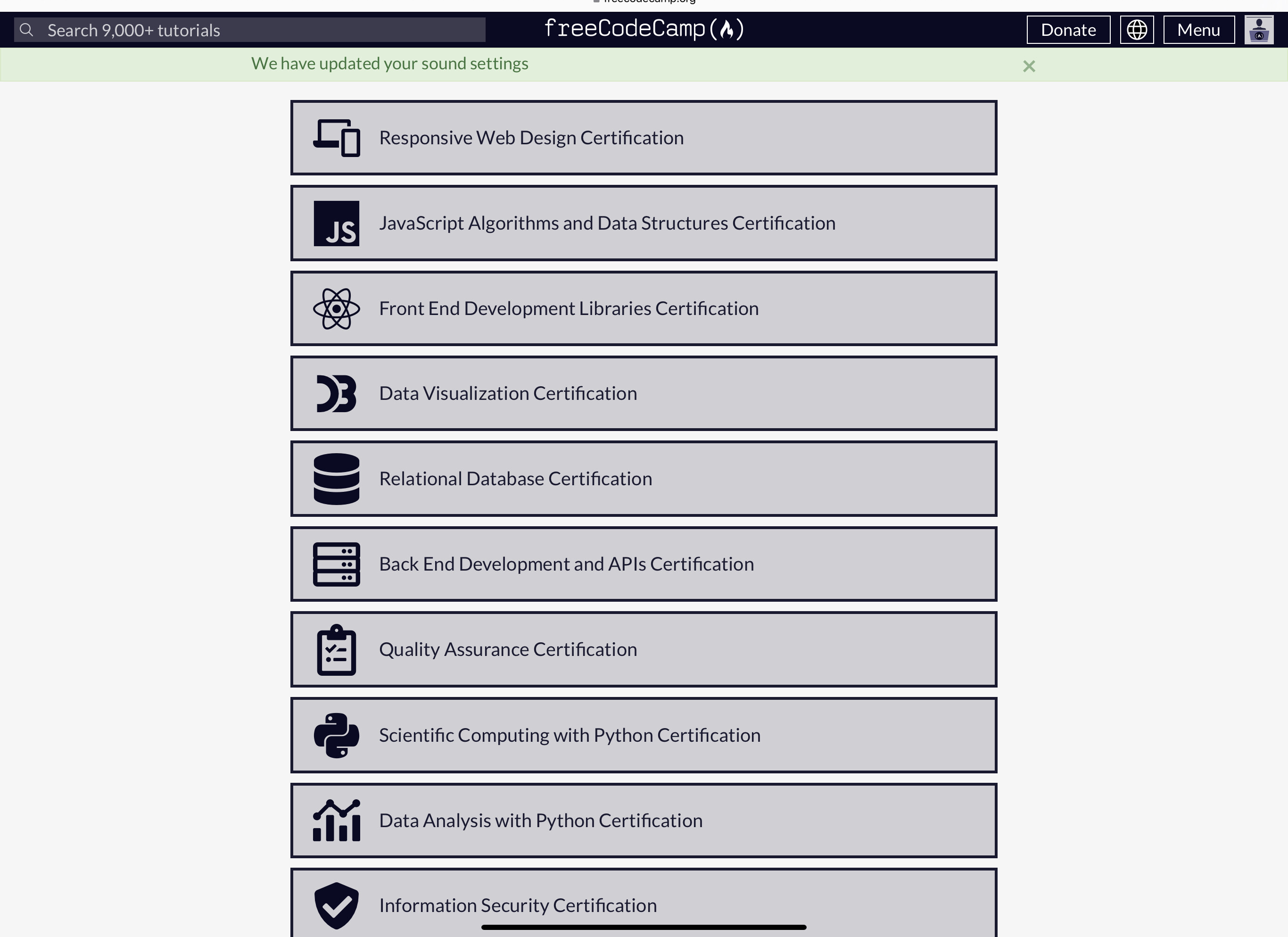Screen dimensions: 1288x937
Task: Click the Information Security shield icon
Action: coord(336,904)
